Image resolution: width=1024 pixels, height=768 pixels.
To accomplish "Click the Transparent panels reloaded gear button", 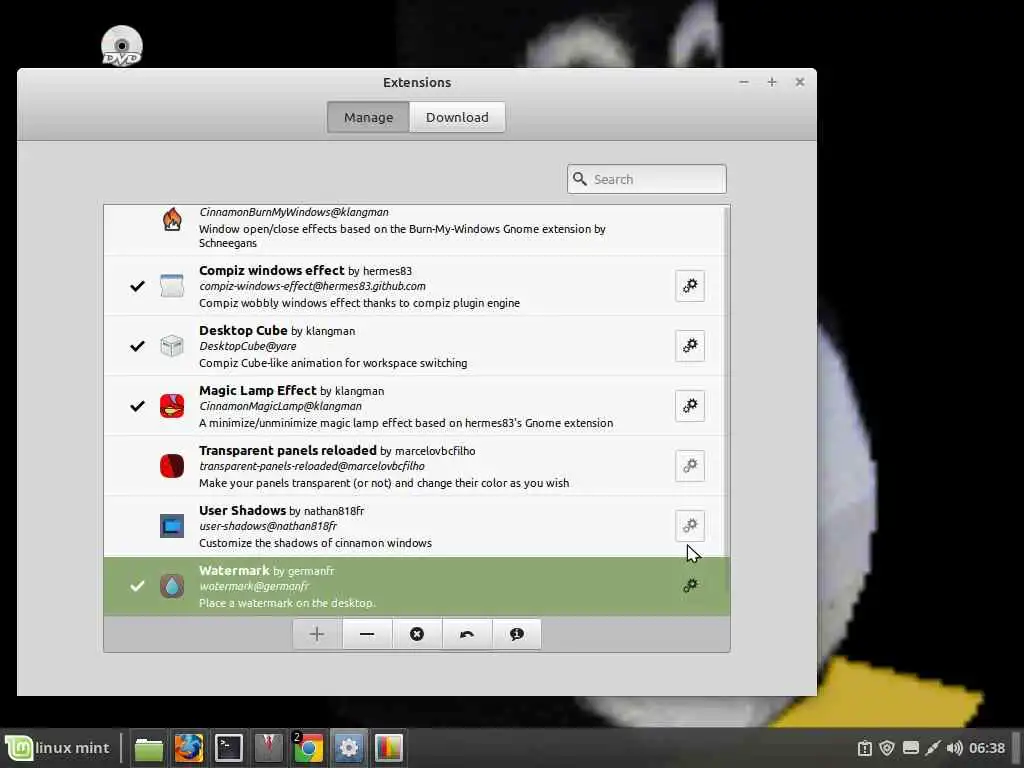I will point(690,466).
